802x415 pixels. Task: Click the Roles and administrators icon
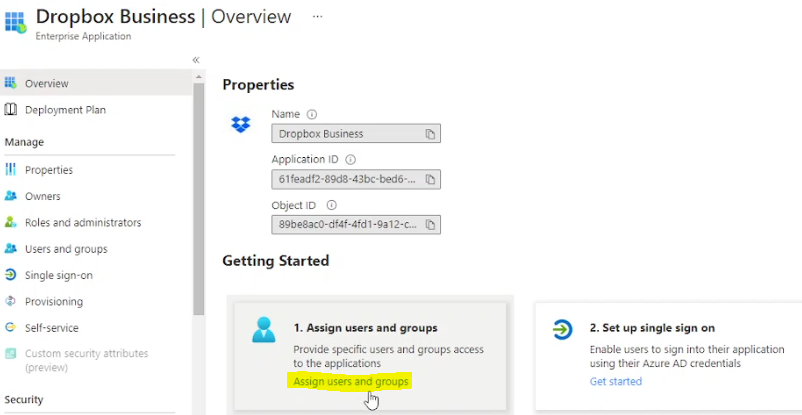(10, 222)
